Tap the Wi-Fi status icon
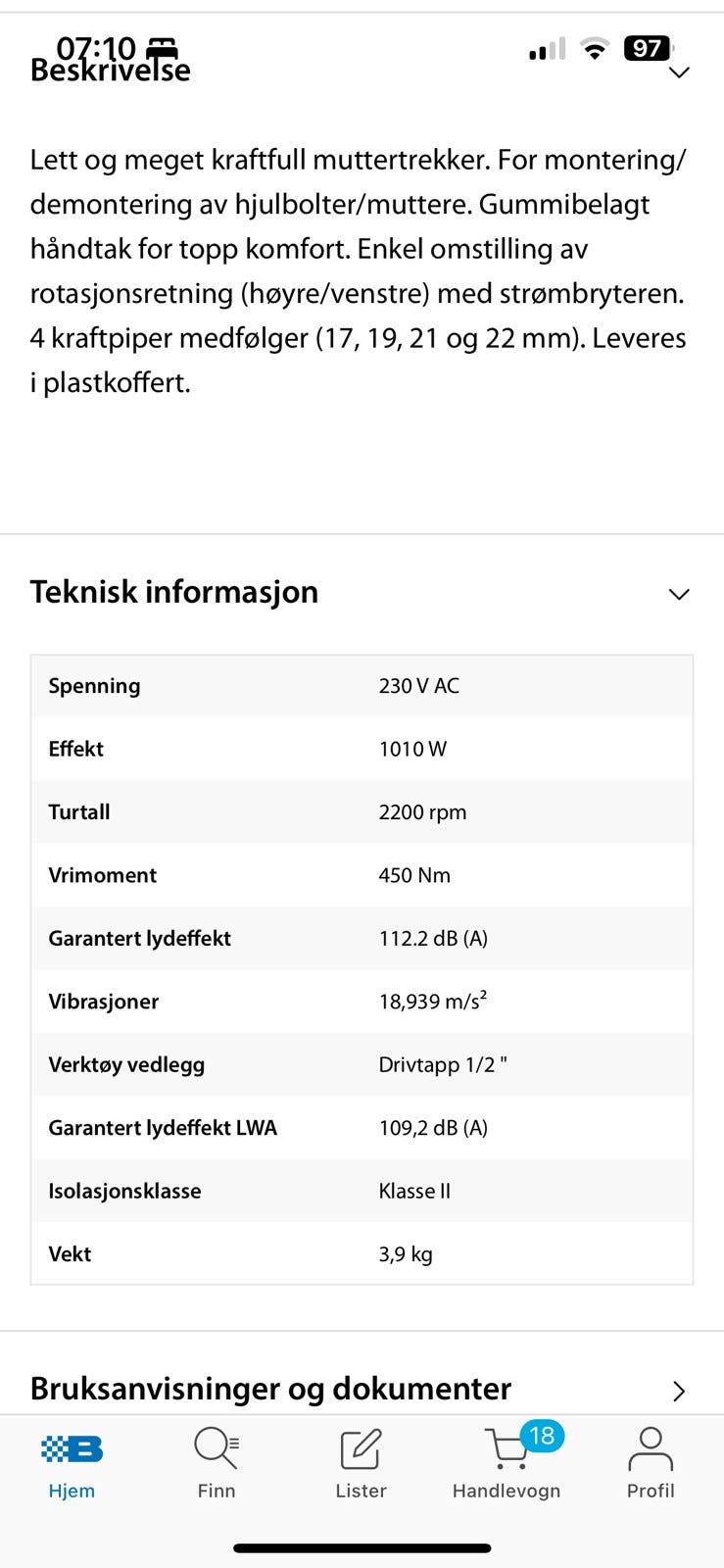 pos(594,48)
